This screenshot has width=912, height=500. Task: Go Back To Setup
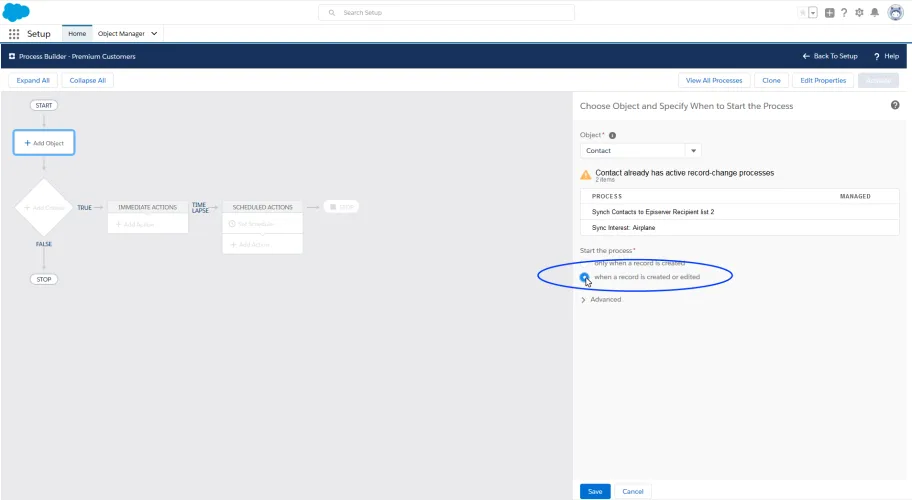tap(830, 56)
